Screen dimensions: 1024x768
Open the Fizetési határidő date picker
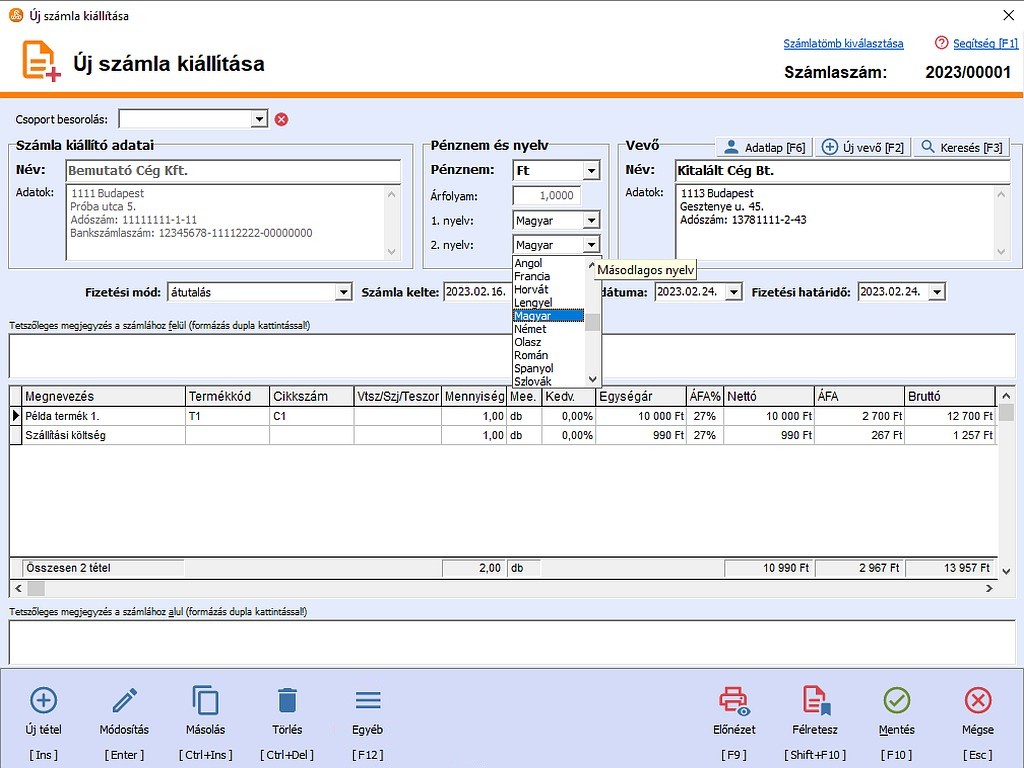tap(936, 292)
